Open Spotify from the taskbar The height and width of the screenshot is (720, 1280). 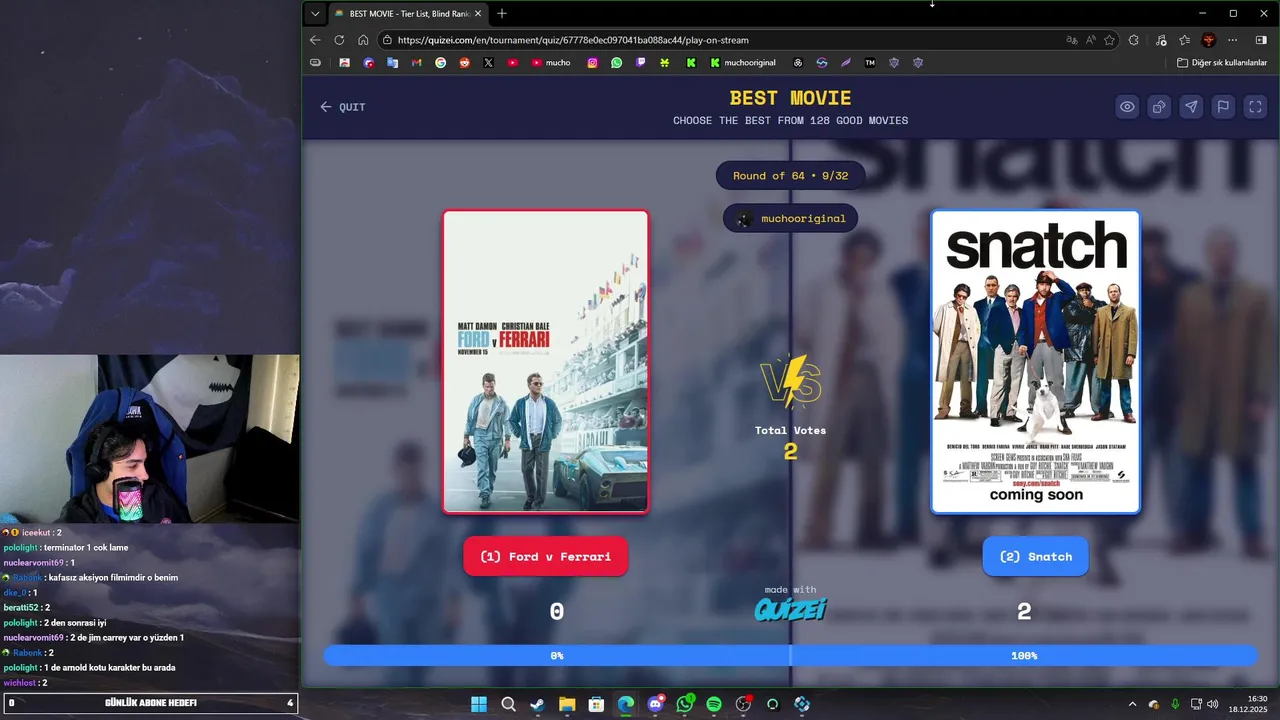714,704
